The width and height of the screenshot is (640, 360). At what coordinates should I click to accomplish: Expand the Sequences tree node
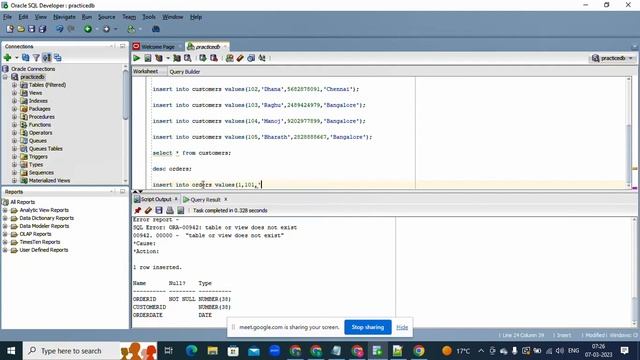pos(15,173)
